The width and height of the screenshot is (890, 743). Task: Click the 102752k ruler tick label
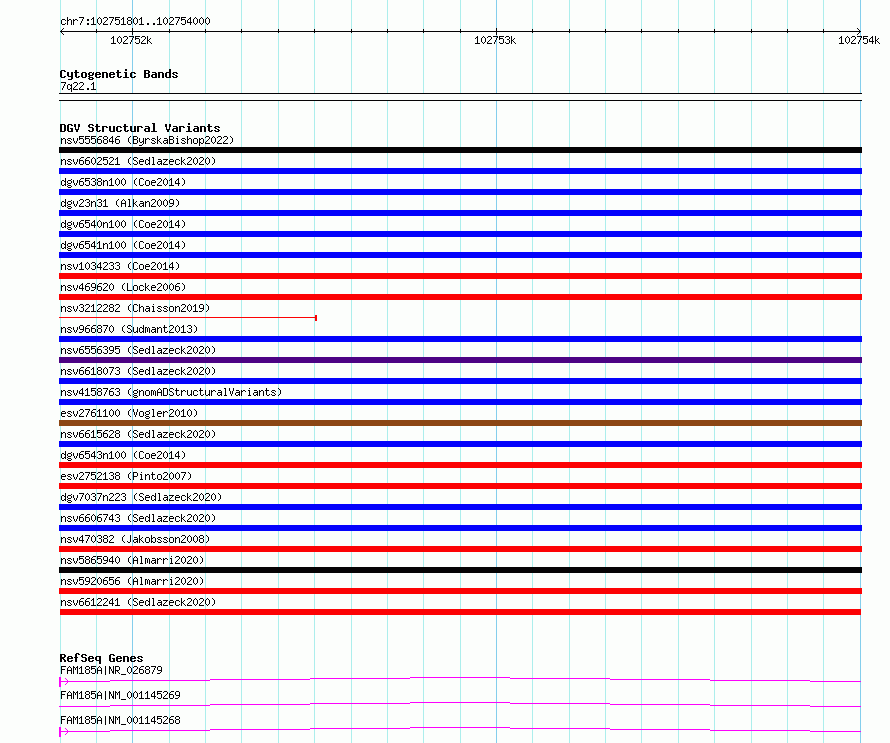tap(131, 40)
